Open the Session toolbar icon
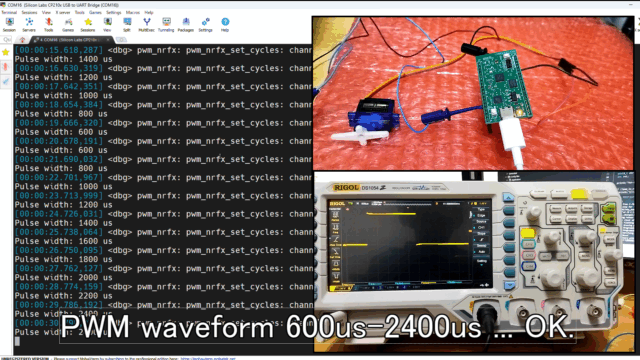This screenshot has height=360, width=640. point(9,24)
